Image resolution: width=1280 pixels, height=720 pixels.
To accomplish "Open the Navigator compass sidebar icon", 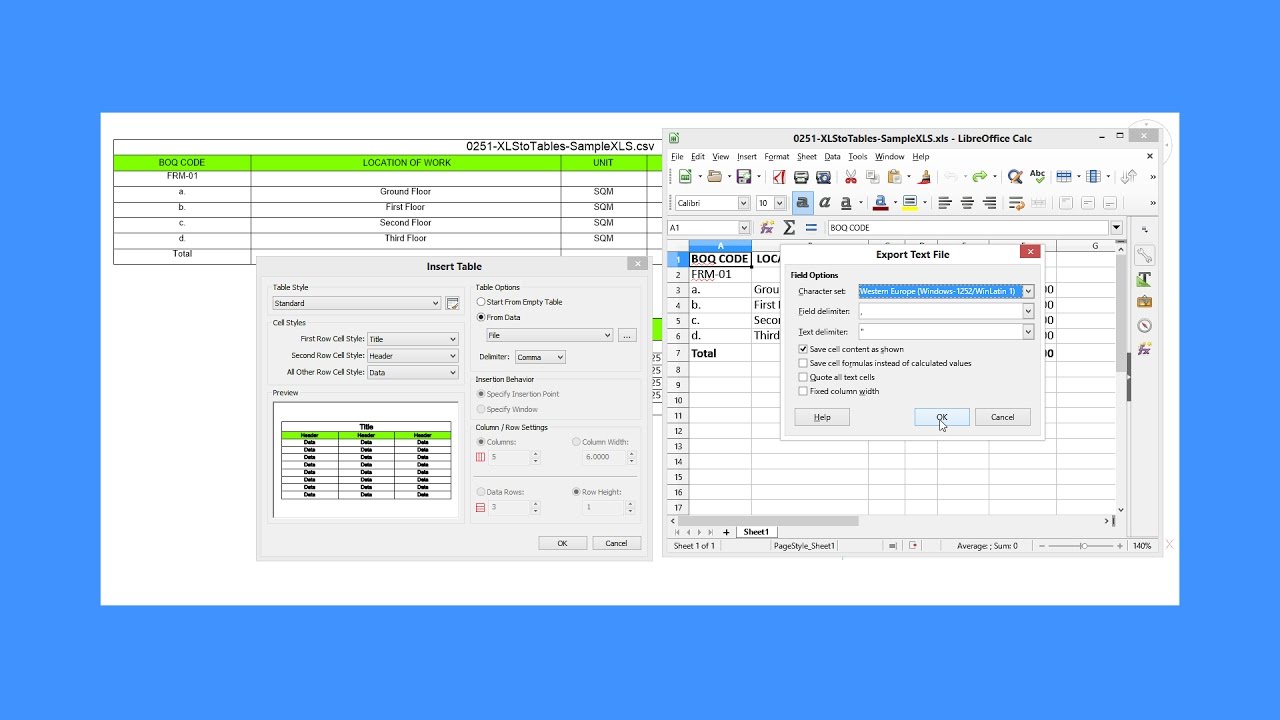I will 1145,325.
